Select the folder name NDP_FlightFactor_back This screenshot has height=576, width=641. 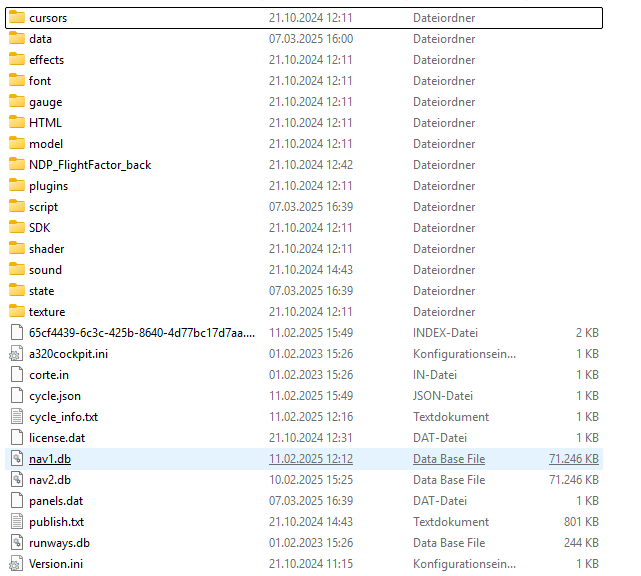(90, 165)
